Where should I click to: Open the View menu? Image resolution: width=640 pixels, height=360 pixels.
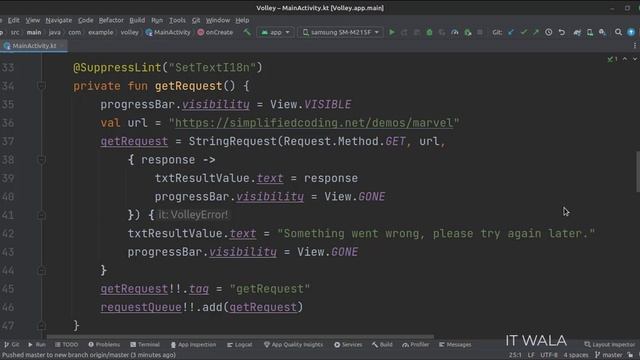(x=33, y=20)
